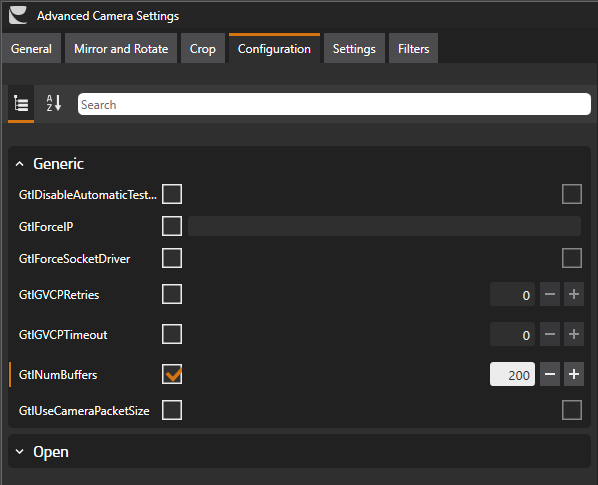
Task: Increase GtlGVCPRetries with plus icon
Action: (x=574, y=294)
